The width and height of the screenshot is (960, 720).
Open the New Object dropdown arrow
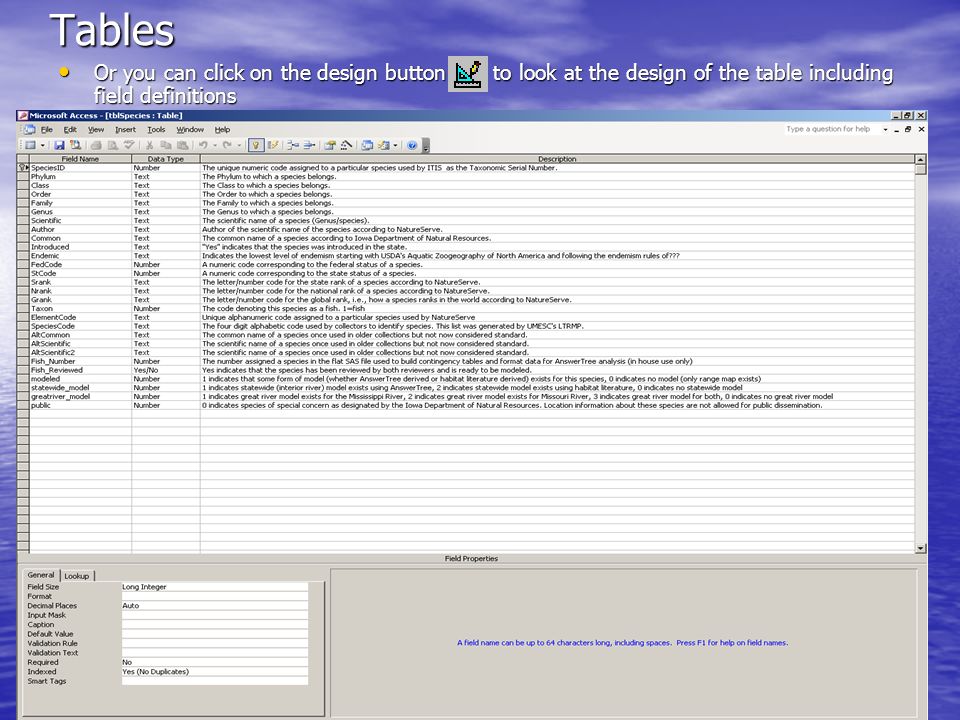[x=396, y=146]
